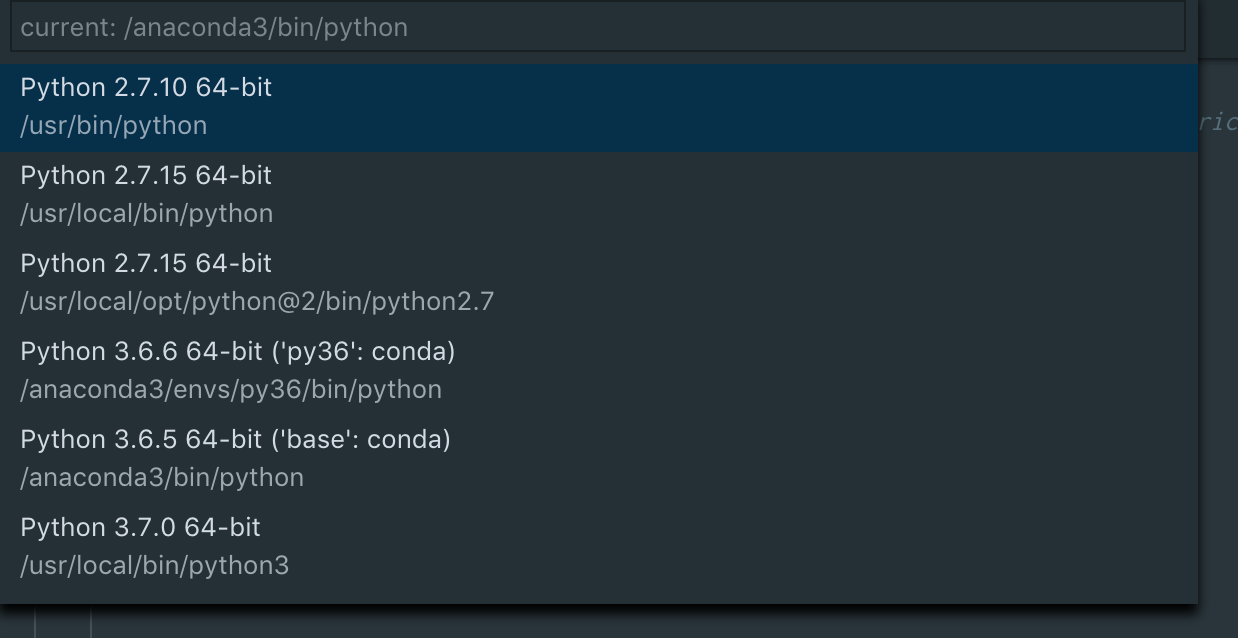This screenshot has height=638, width=1238.
Task: Choose the /usr/local/opt/python@2/bin/python2.7 path
Action: (x=257, y=302)
